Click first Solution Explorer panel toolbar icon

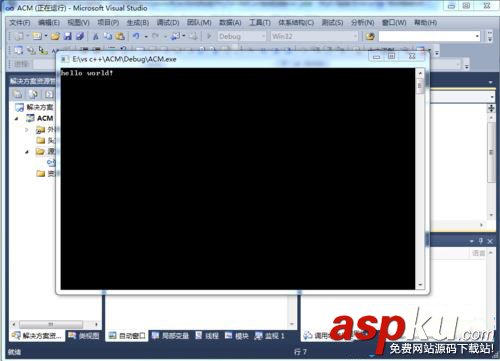(x=18, y=94)
